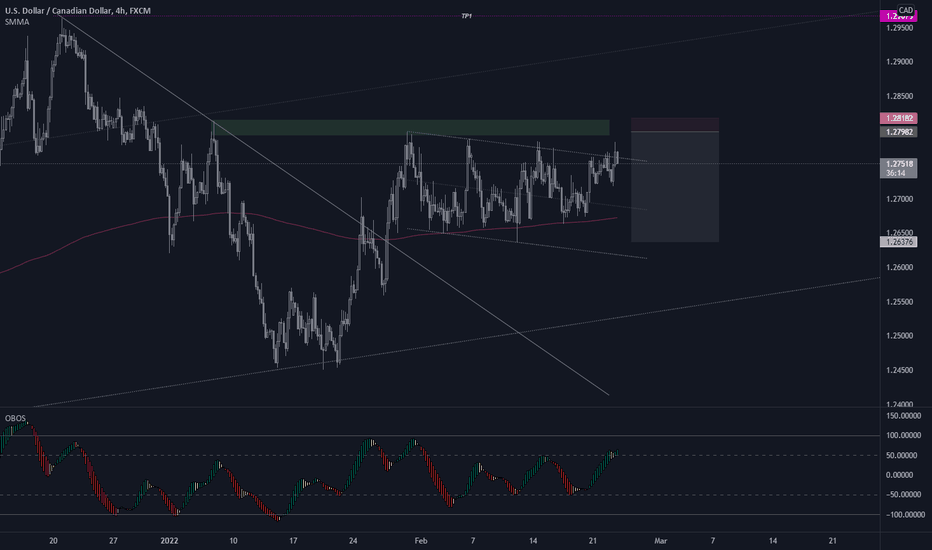Viewport: 932px width, 550px height.
Task: Click the 17 date label on time axis
Action: [293, 541]
